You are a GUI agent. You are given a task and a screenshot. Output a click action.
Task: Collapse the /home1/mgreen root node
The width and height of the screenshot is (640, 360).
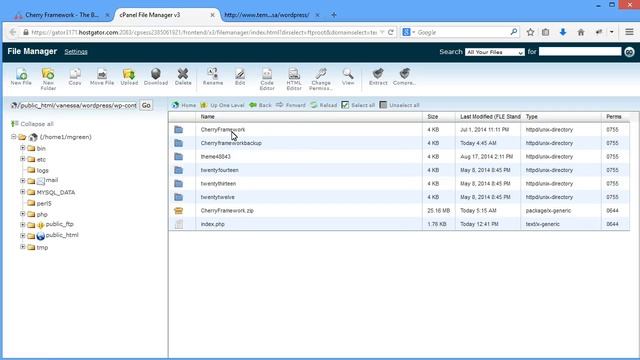click(13, 137)
